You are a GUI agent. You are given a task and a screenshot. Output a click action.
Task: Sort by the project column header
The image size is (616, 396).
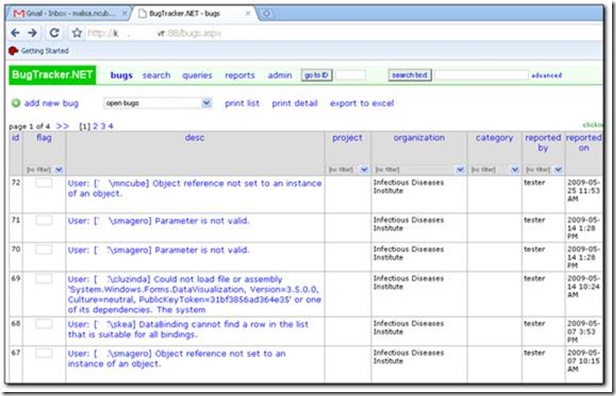pyautogui.click(x=347, y=138)
